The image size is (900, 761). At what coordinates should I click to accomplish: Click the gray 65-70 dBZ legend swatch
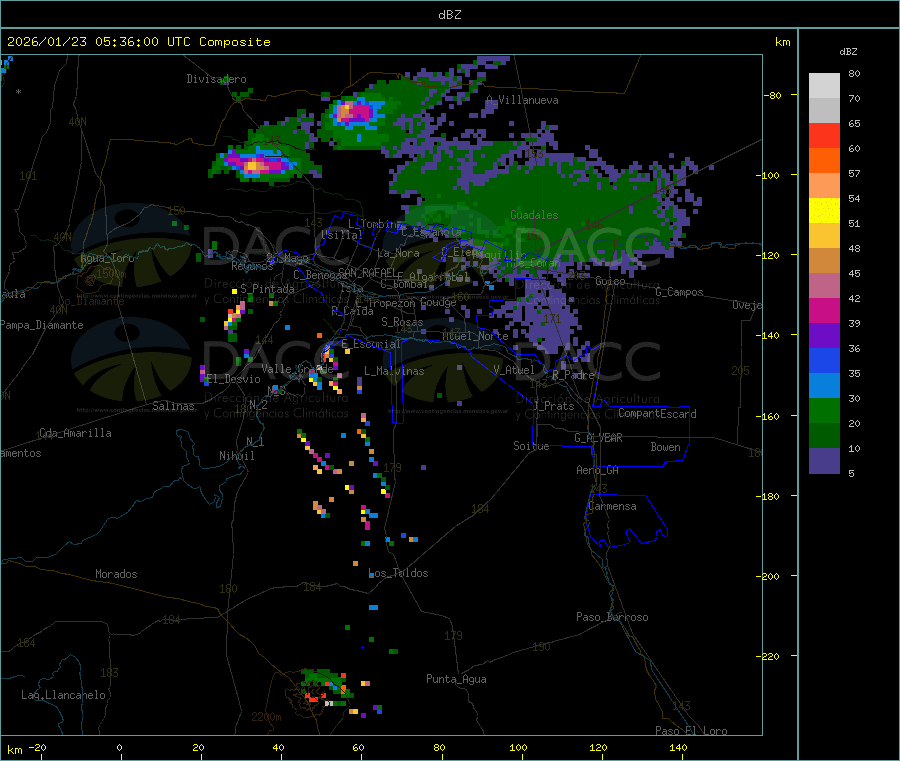pos(824,111)
